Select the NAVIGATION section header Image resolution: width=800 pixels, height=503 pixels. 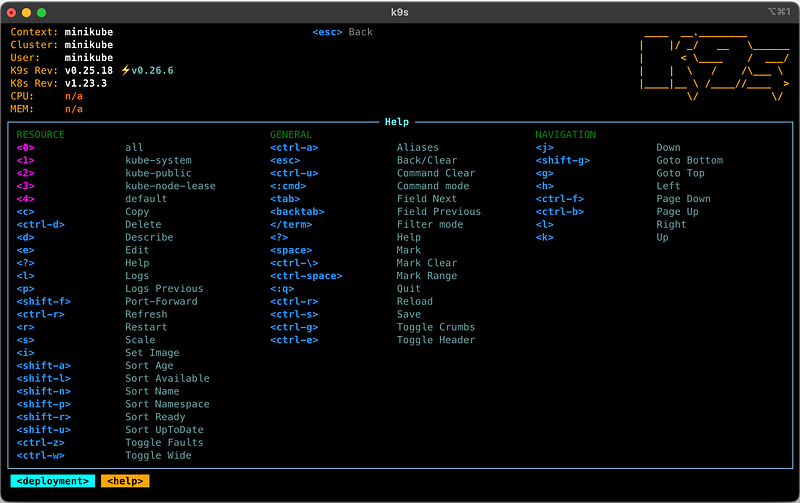click(565, 135)
